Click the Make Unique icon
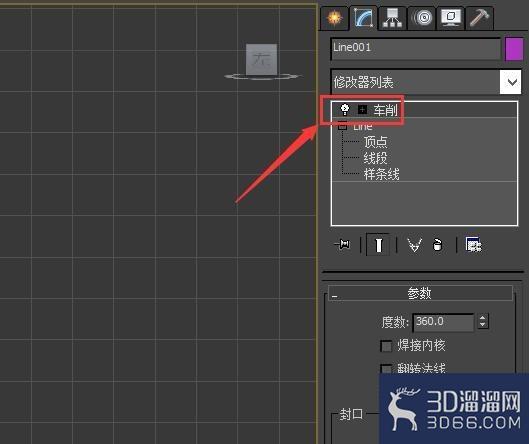 (414, 245)
